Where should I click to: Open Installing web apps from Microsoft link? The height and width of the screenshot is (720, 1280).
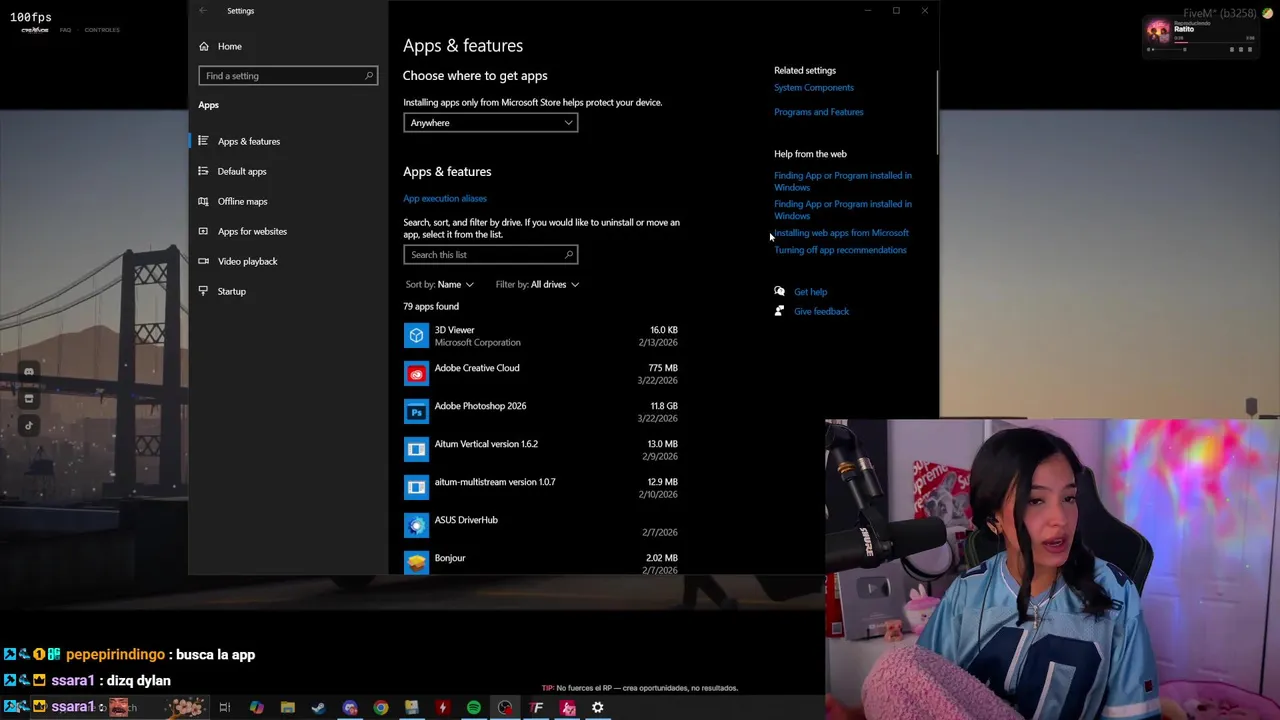841,233
